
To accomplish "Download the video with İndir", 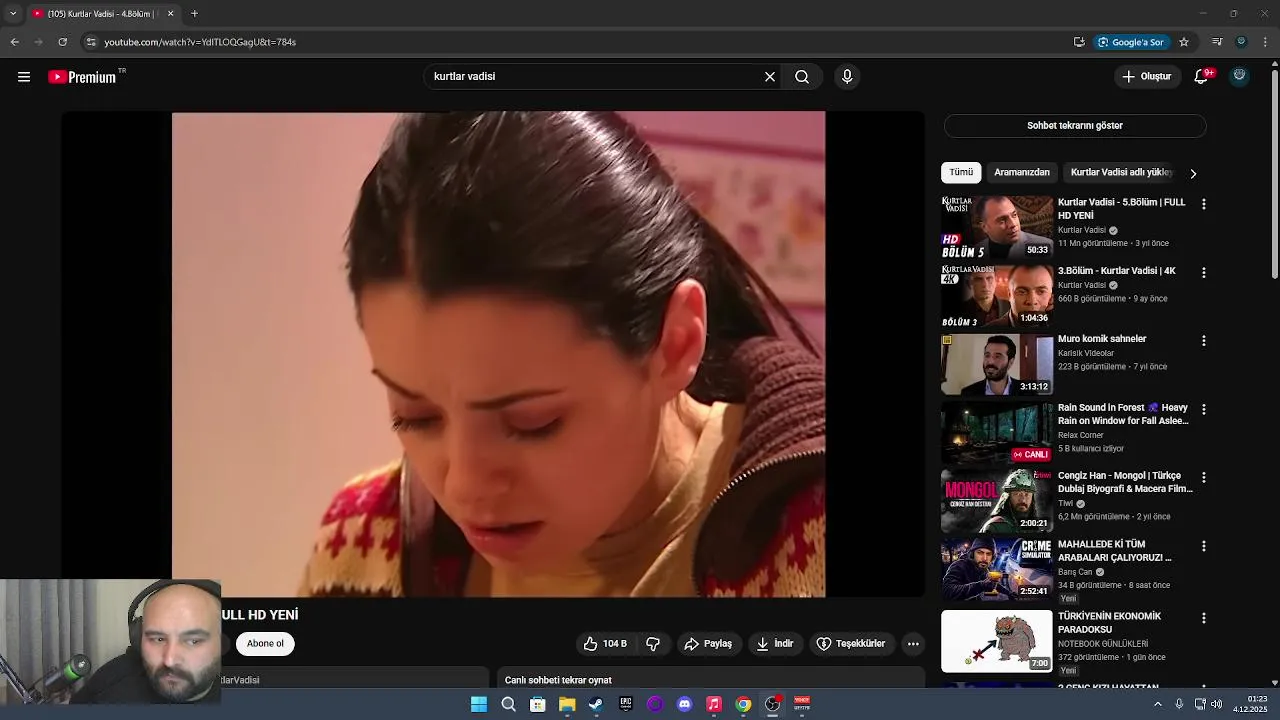I will (775, 644).
